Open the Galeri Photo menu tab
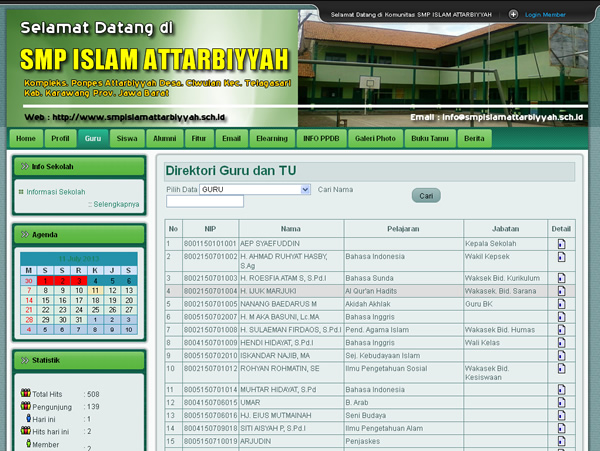Image resolution: width=600 pixels, height=451 pixels. point(374,138)
